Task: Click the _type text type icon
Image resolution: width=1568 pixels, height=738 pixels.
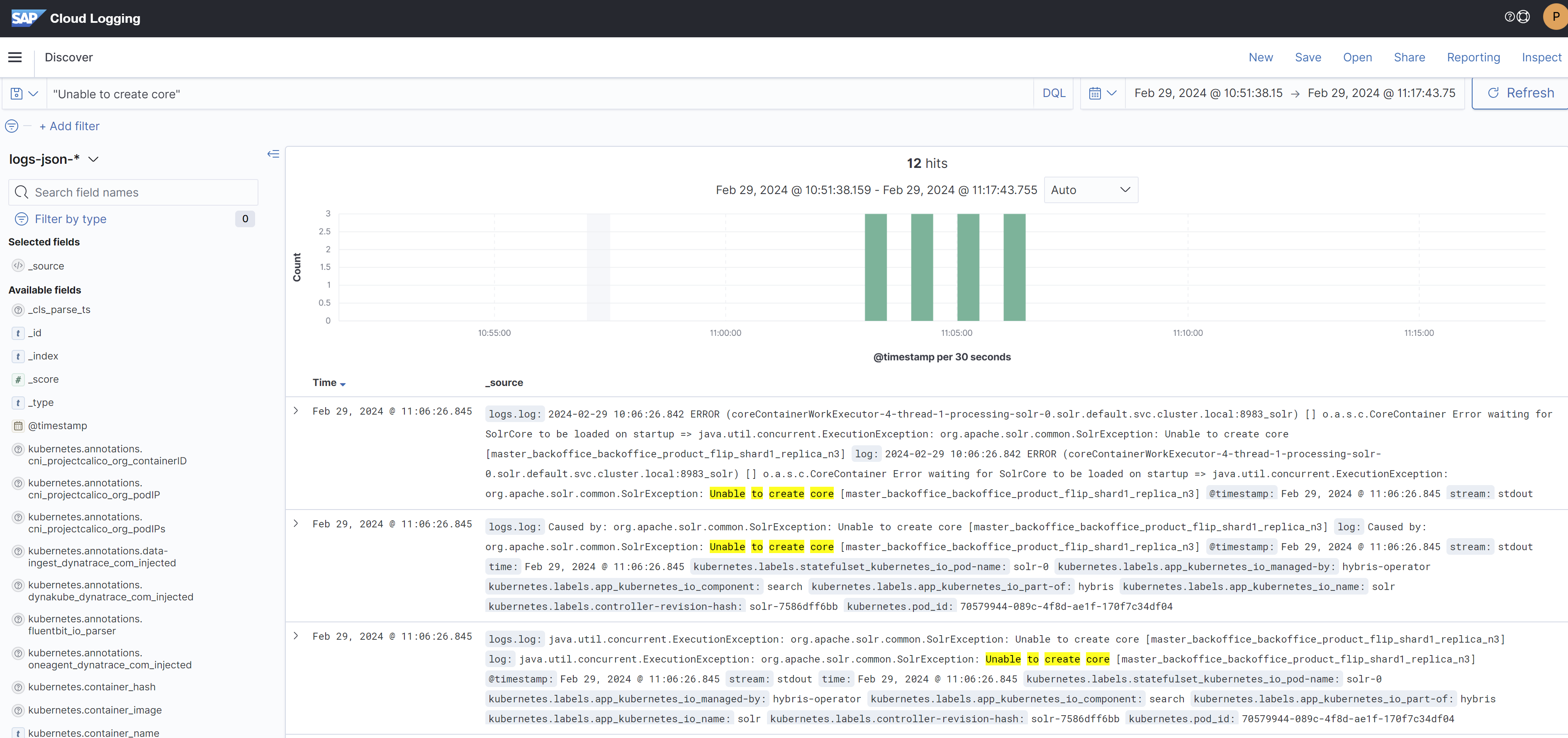Action: 18,402
